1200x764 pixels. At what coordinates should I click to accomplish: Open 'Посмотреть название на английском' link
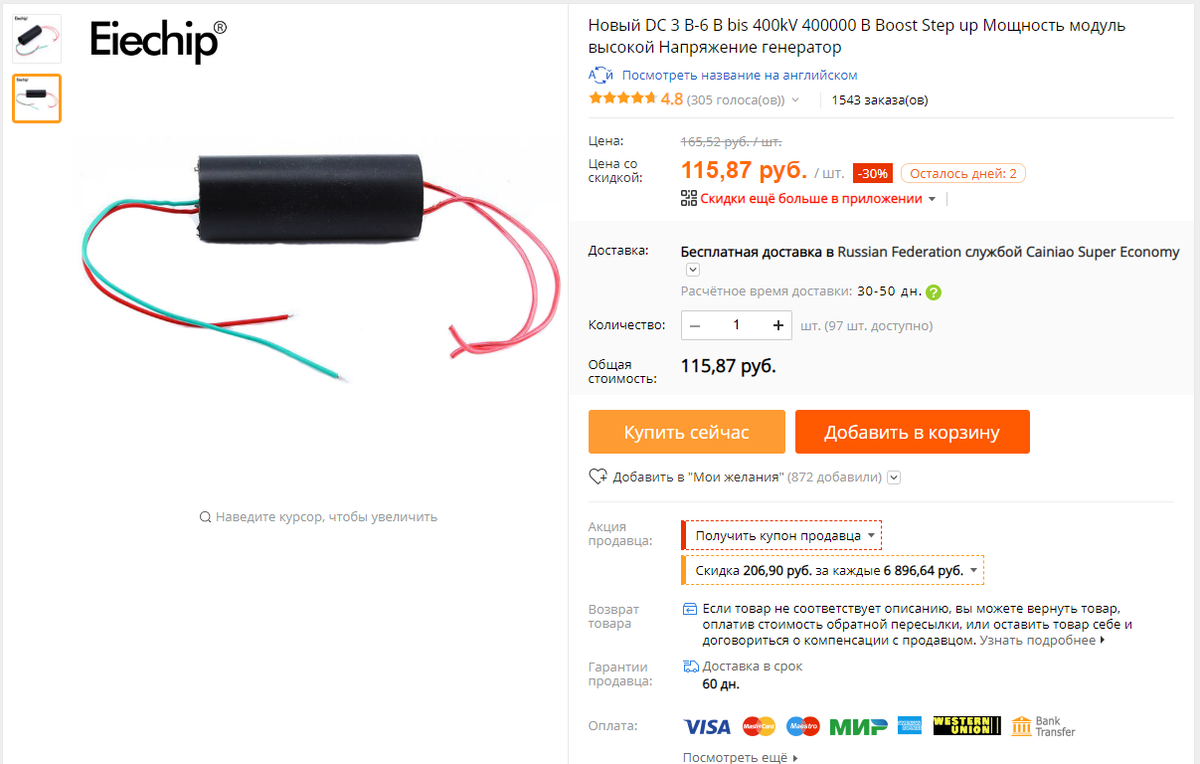tap(739, 75)
